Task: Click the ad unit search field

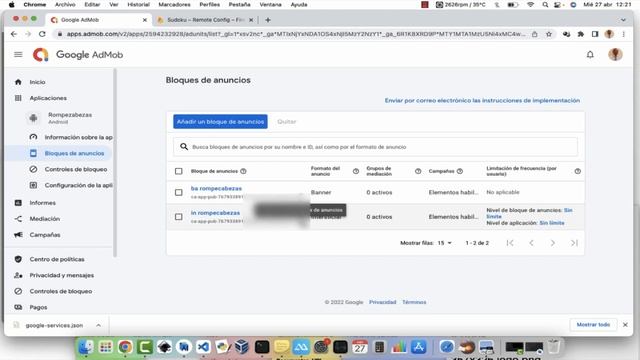Action: tap(376, 147)
